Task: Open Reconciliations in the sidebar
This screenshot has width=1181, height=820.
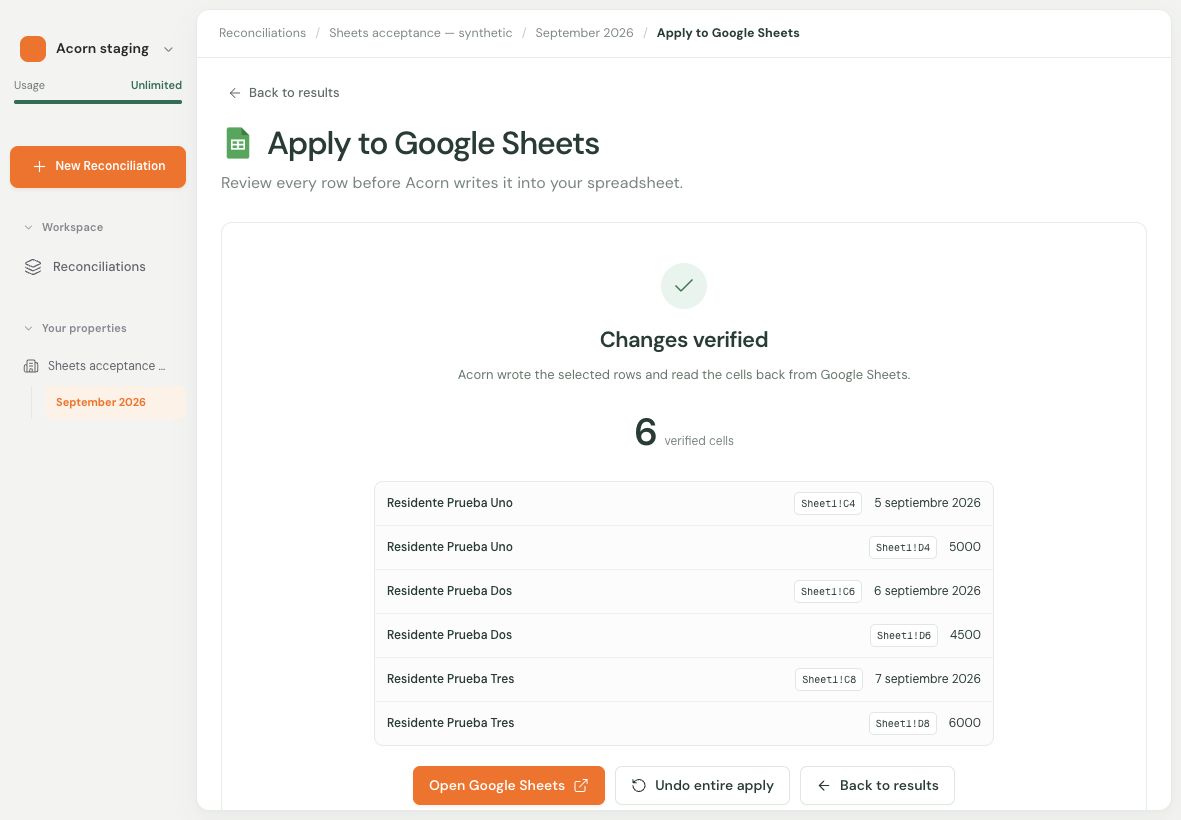Action: 98,267
